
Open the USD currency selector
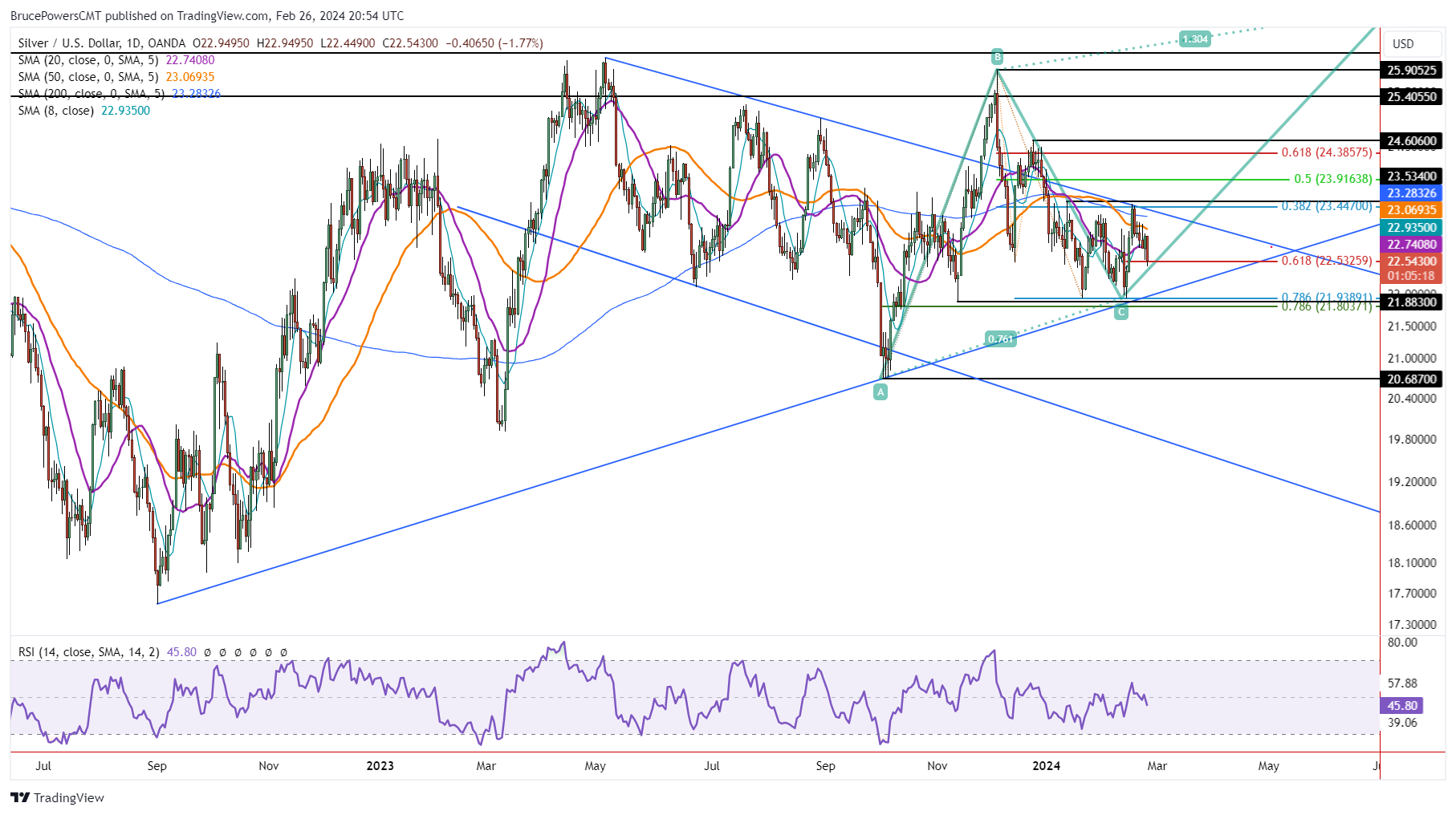click(x=1403, y=44)
